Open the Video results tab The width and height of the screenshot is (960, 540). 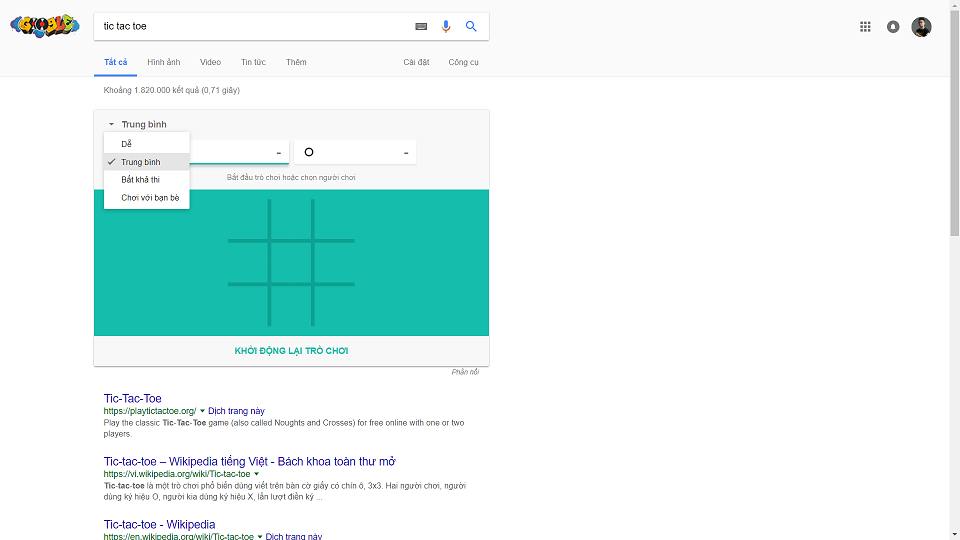[210, 62]
